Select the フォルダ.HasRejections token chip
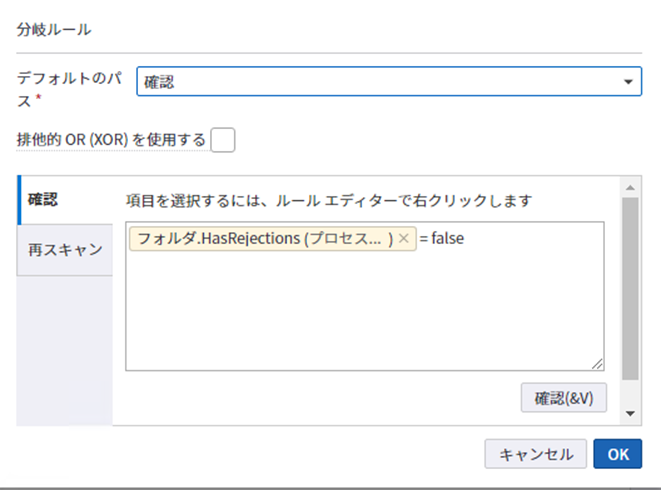The width and height of the screenshot is (661, 490). (260, 239)
